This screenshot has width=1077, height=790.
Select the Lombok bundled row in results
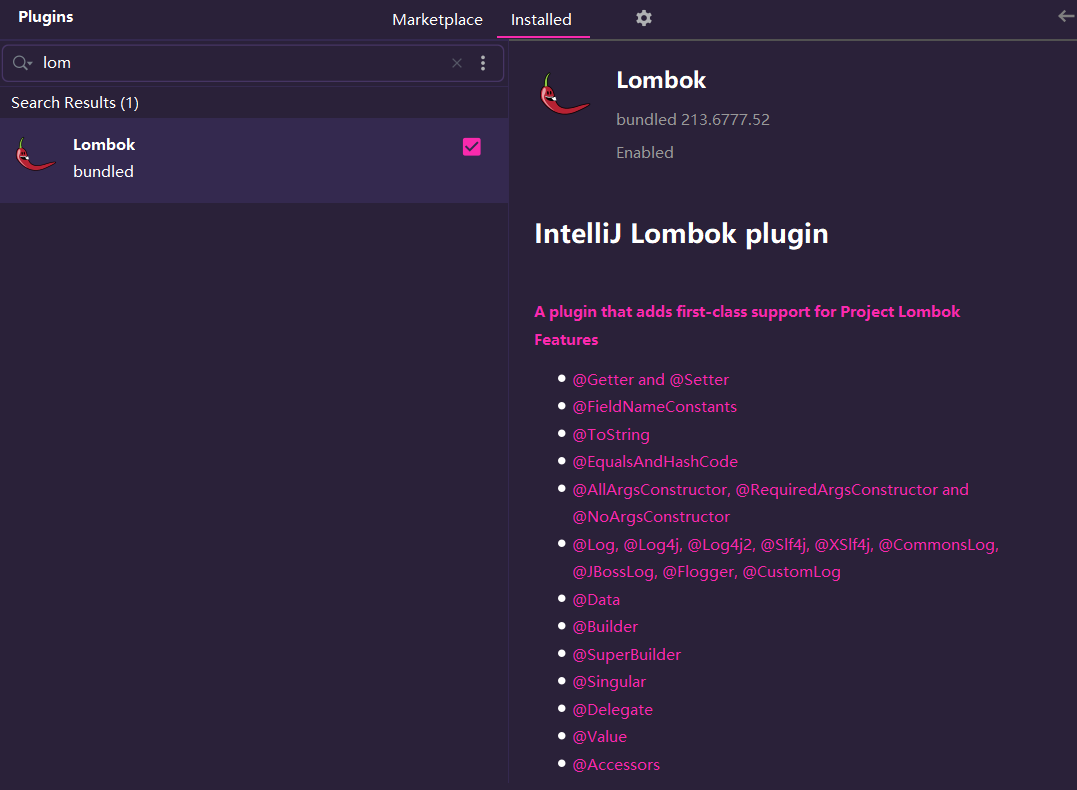(x=254, y=160)
